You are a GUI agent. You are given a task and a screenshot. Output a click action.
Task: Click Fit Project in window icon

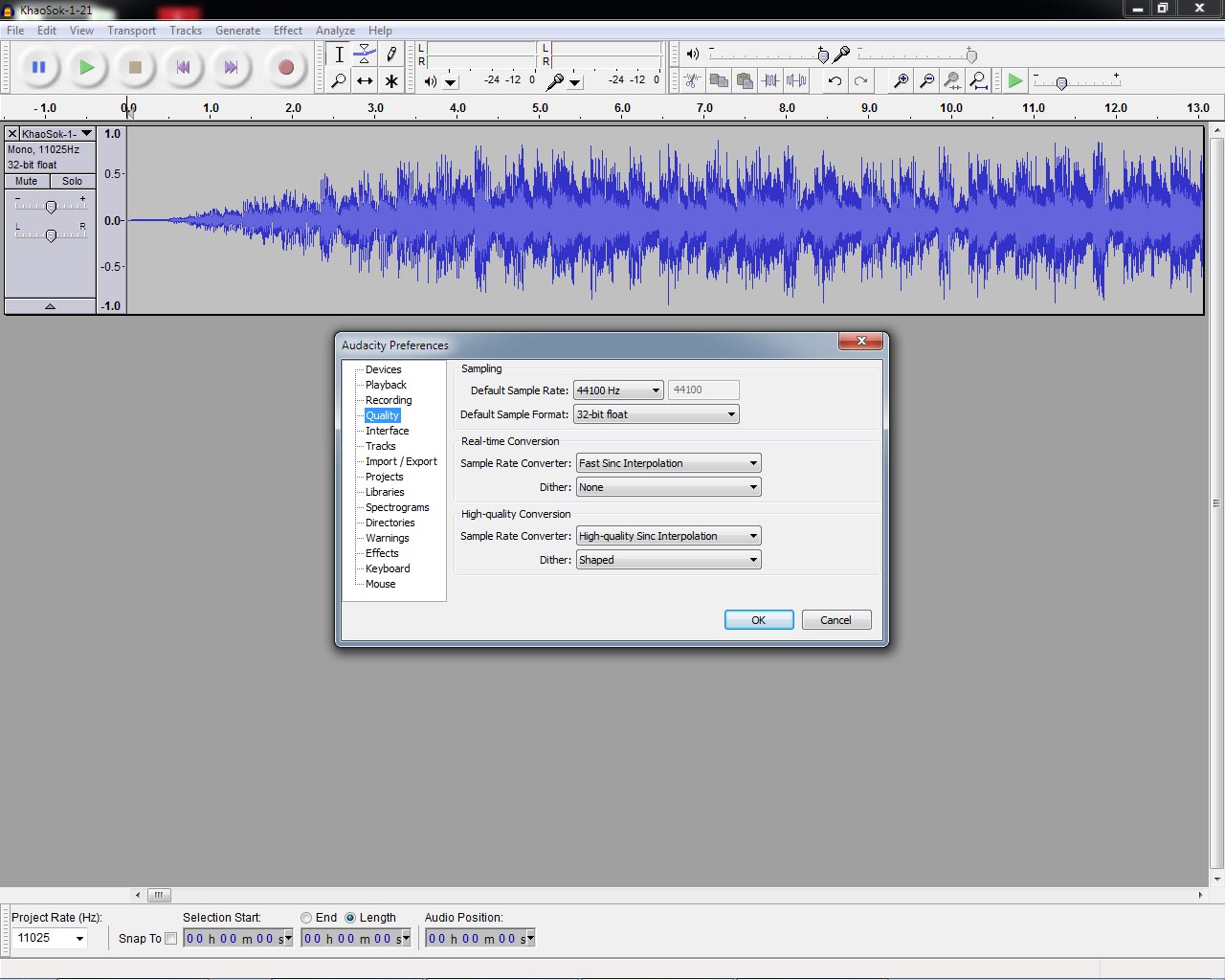click(978, 81)
